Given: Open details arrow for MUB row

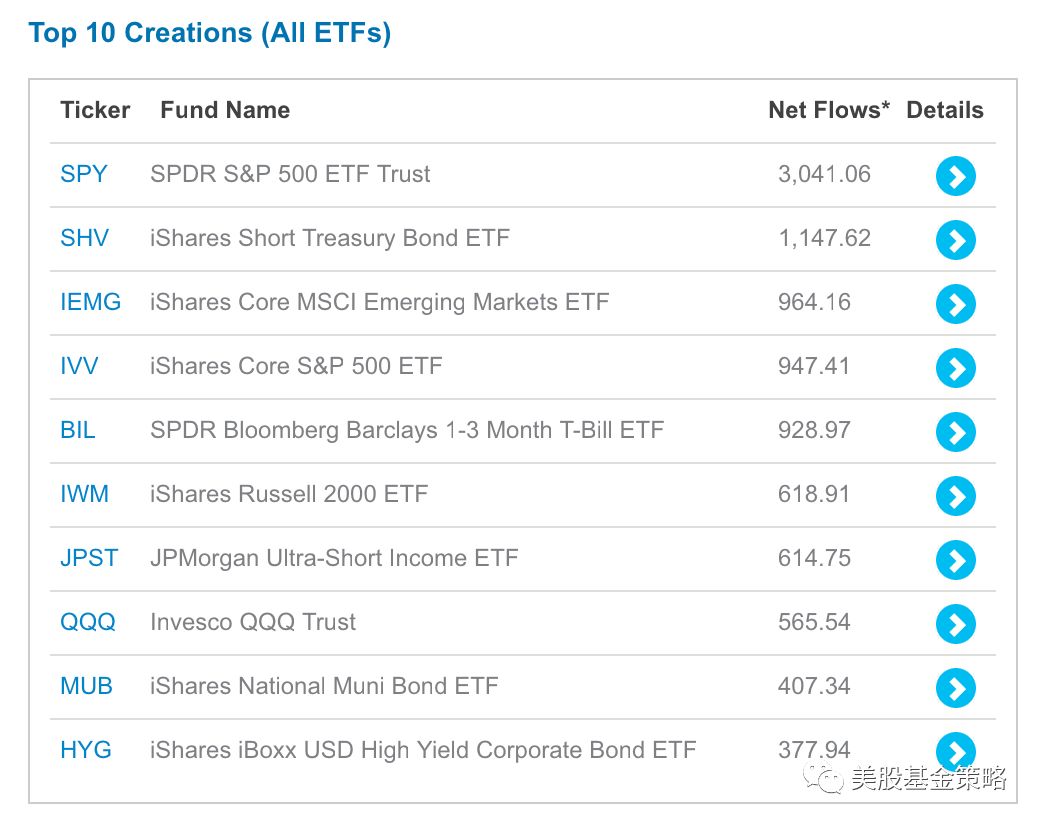Looking at the screenshot, I should tap(955, 688).
